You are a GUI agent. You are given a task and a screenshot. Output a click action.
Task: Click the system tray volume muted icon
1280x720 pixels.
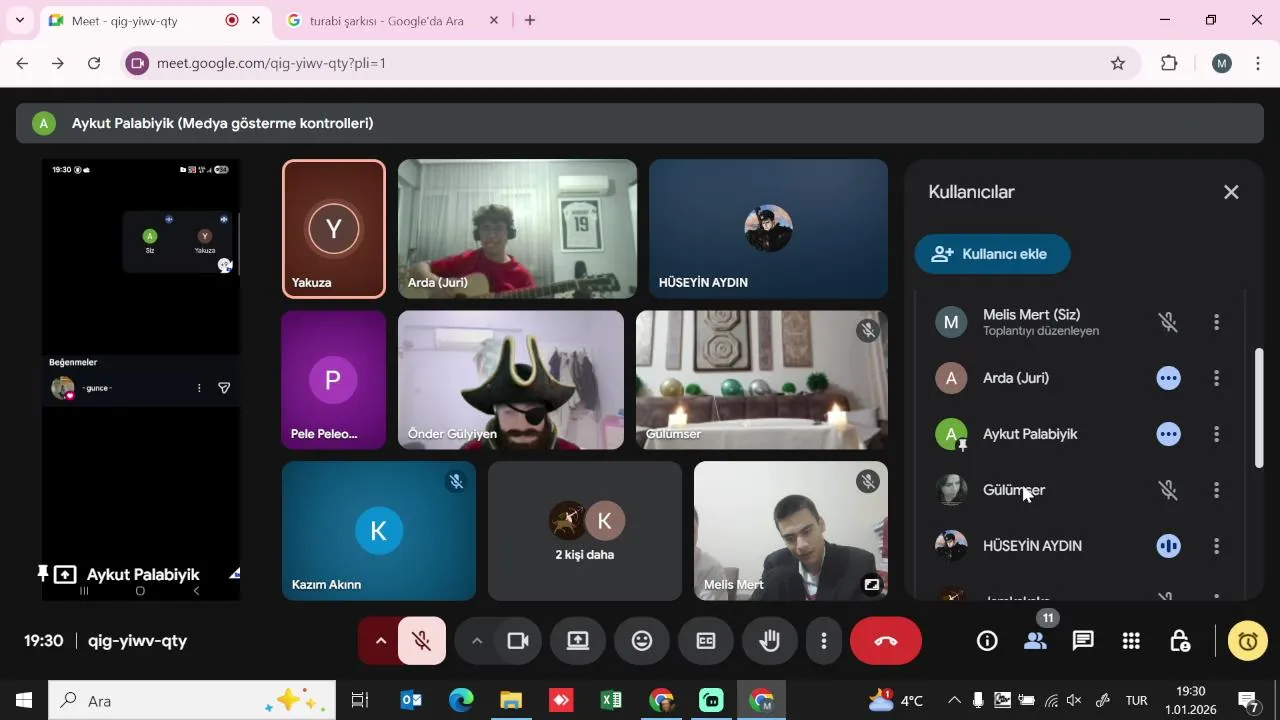[x=1074, y=701]
